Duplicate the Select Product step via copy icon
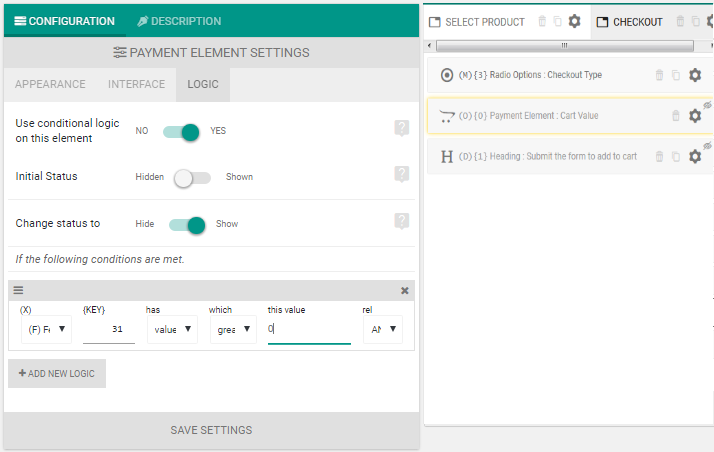 (557, 21)
